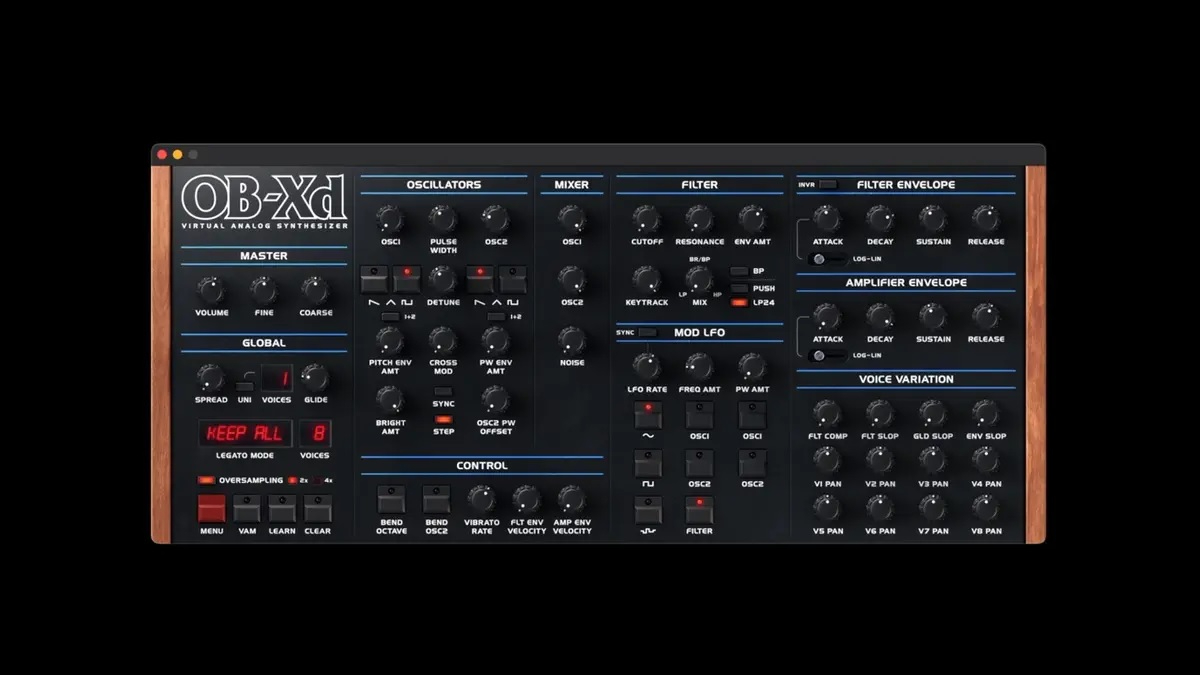This screenshot has width=1200, height=675.
Task: Enable LFO pulse-width modulation to OSC2
Action: (x=752, y=463)
